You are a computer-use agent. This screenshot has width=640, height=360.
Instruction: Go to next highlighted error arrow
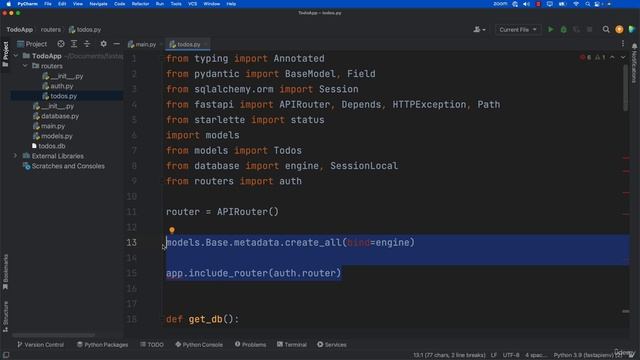click(x=623, y=58)
